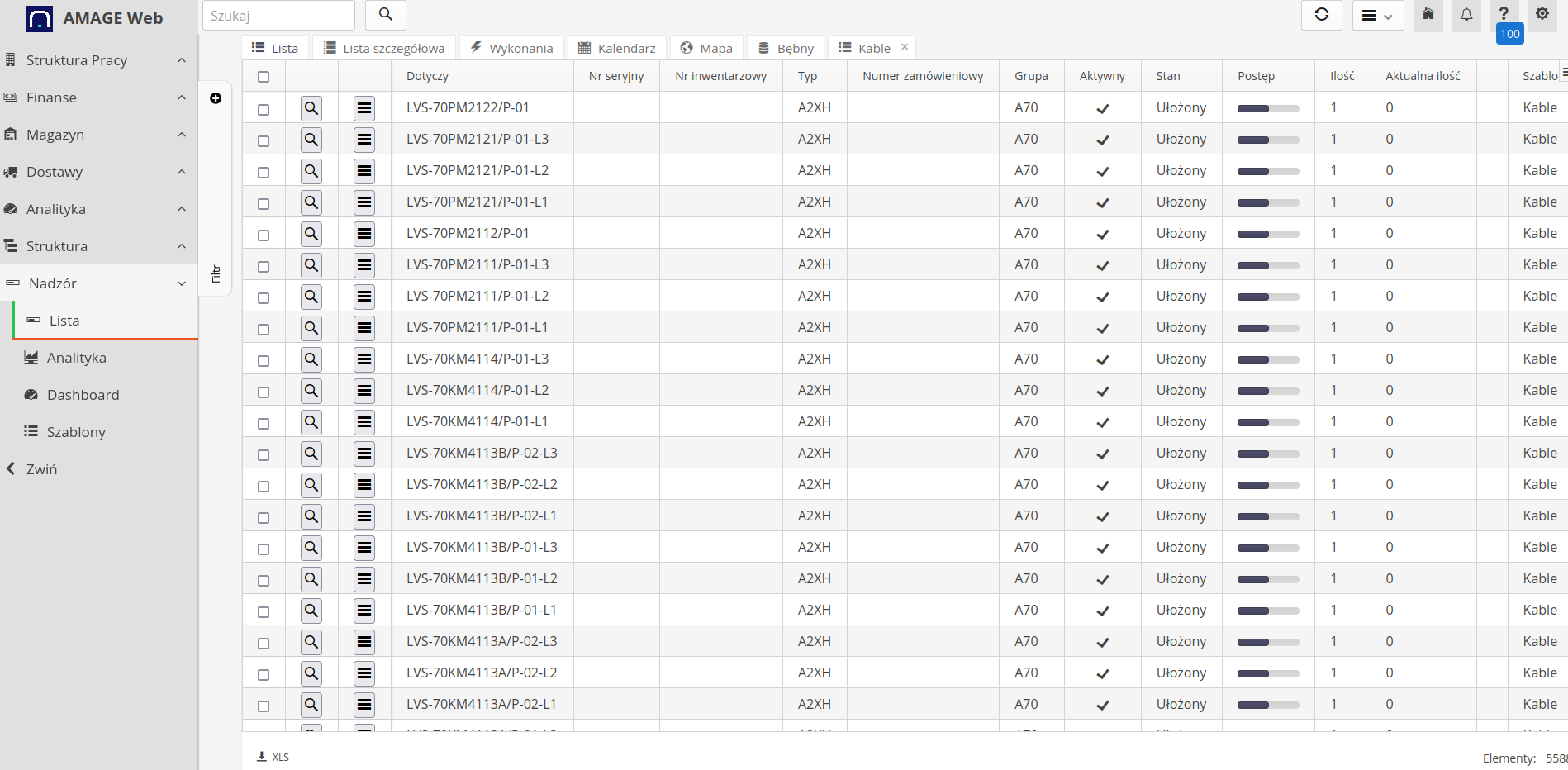Click inside the Szukaj search field
This screenshot has height=770, width=1568.
(x=278, y=15)
